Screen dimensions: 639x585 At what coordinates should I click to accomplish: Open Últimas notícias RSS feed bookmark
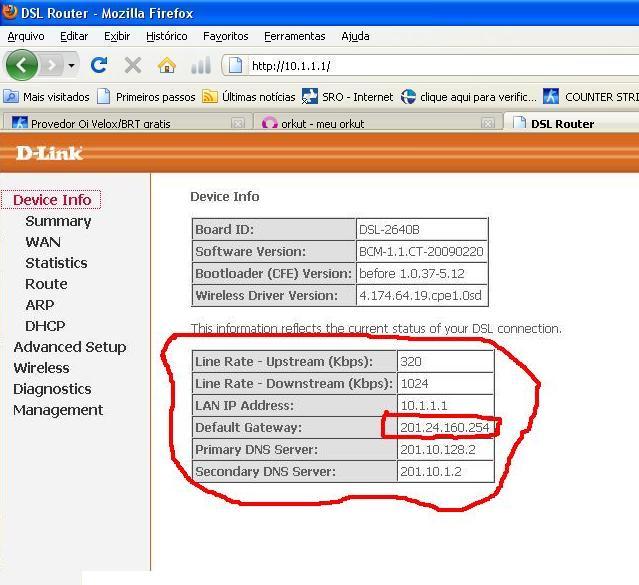(x=249, y=97)
